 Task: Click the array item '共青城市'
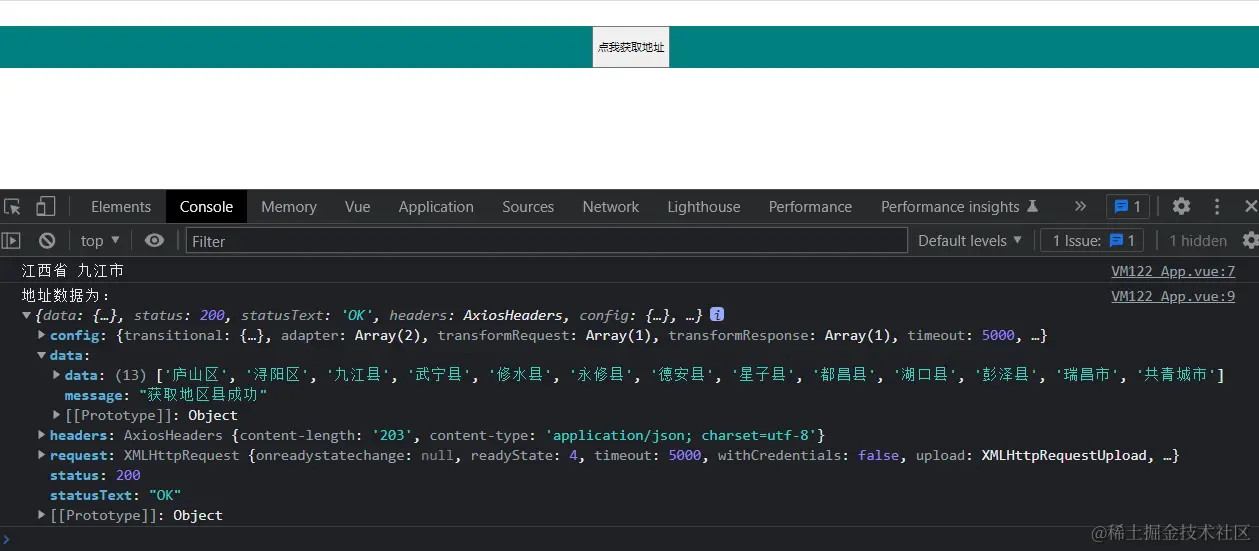click(1176, 375)
